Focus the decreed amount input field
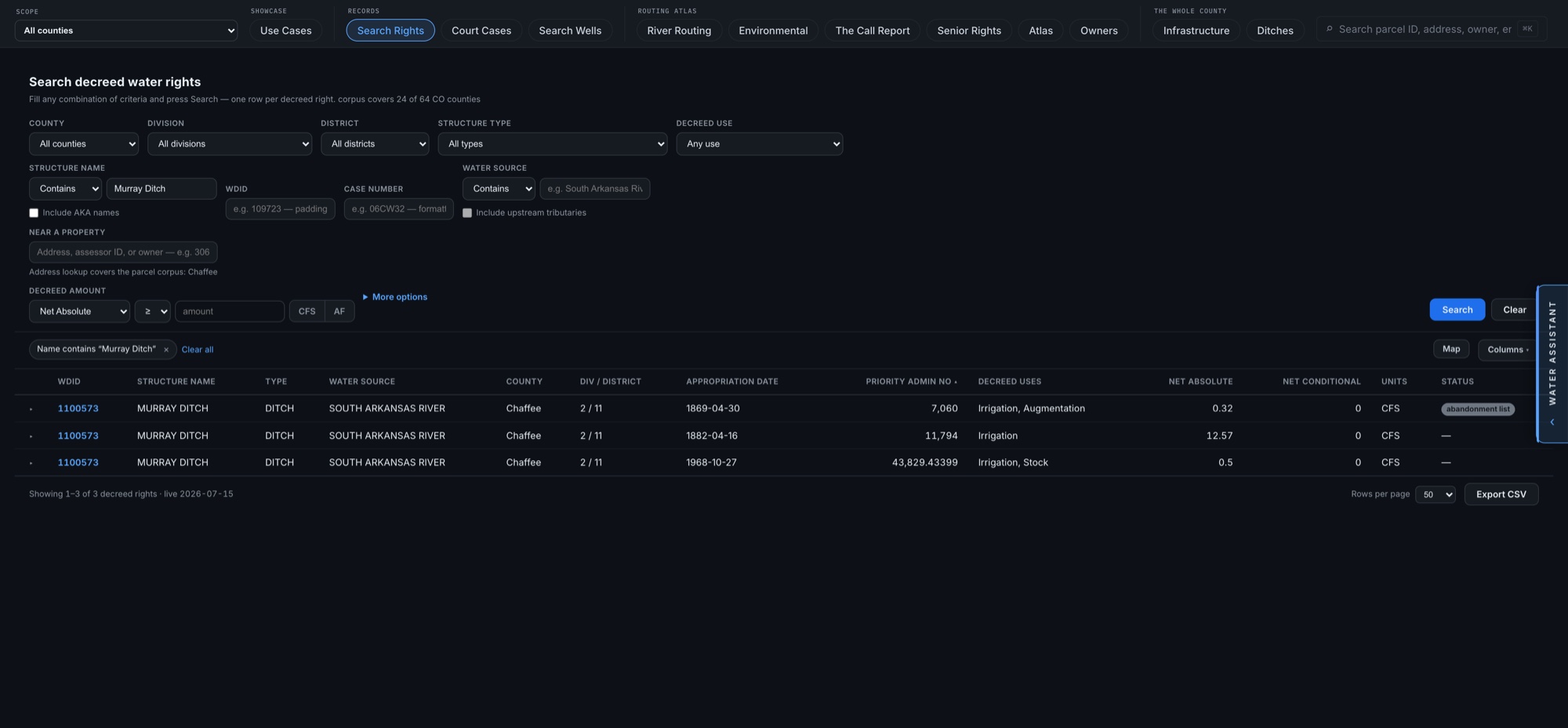The height and width of the screenshot is (728, 1568). (230, 311)
